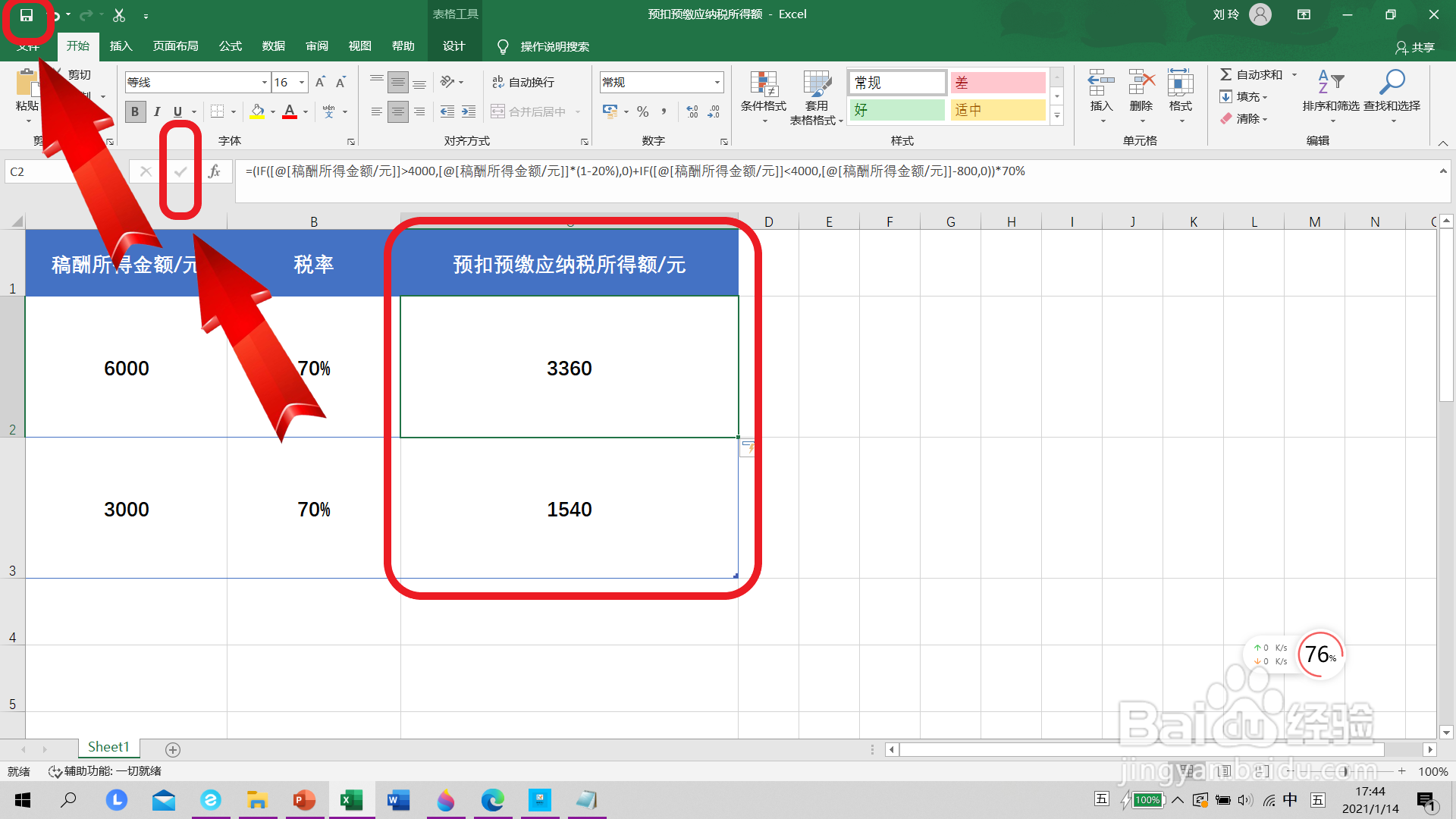1456x819 pixels.
Task: Collapse the ribbon with the arrow
Action: [x=1443, y=143]
